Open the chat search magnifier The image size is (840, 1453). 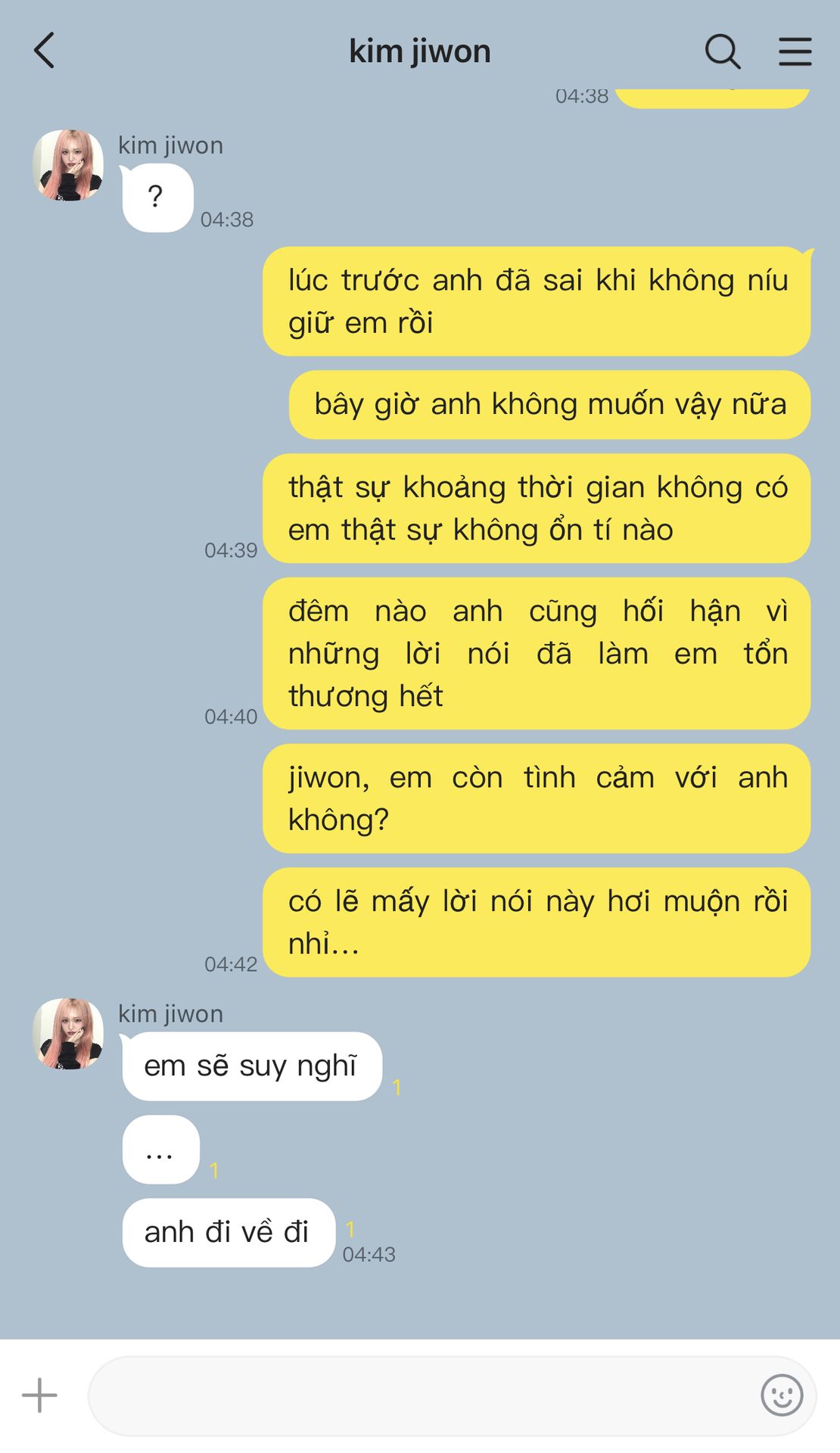pyautogui.click(x=723, y=51)
